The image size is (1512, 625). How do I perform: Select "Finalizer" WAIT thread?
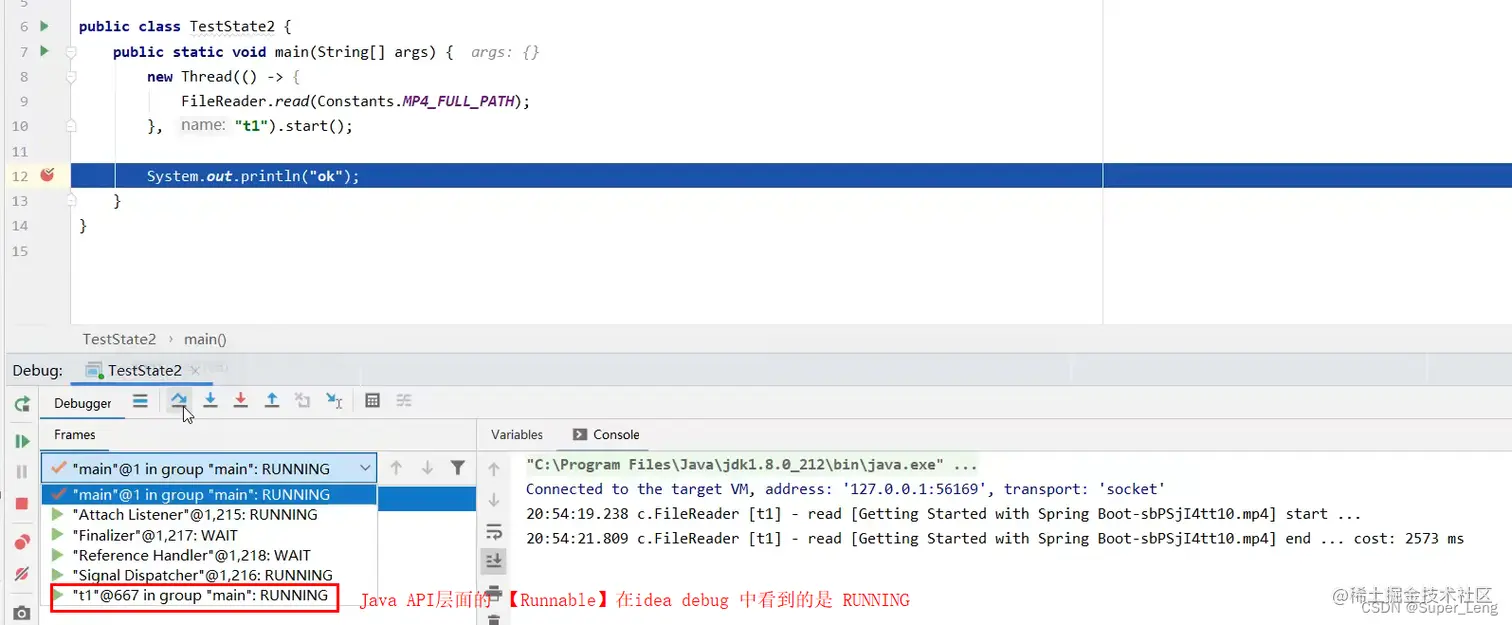(209, 535)
